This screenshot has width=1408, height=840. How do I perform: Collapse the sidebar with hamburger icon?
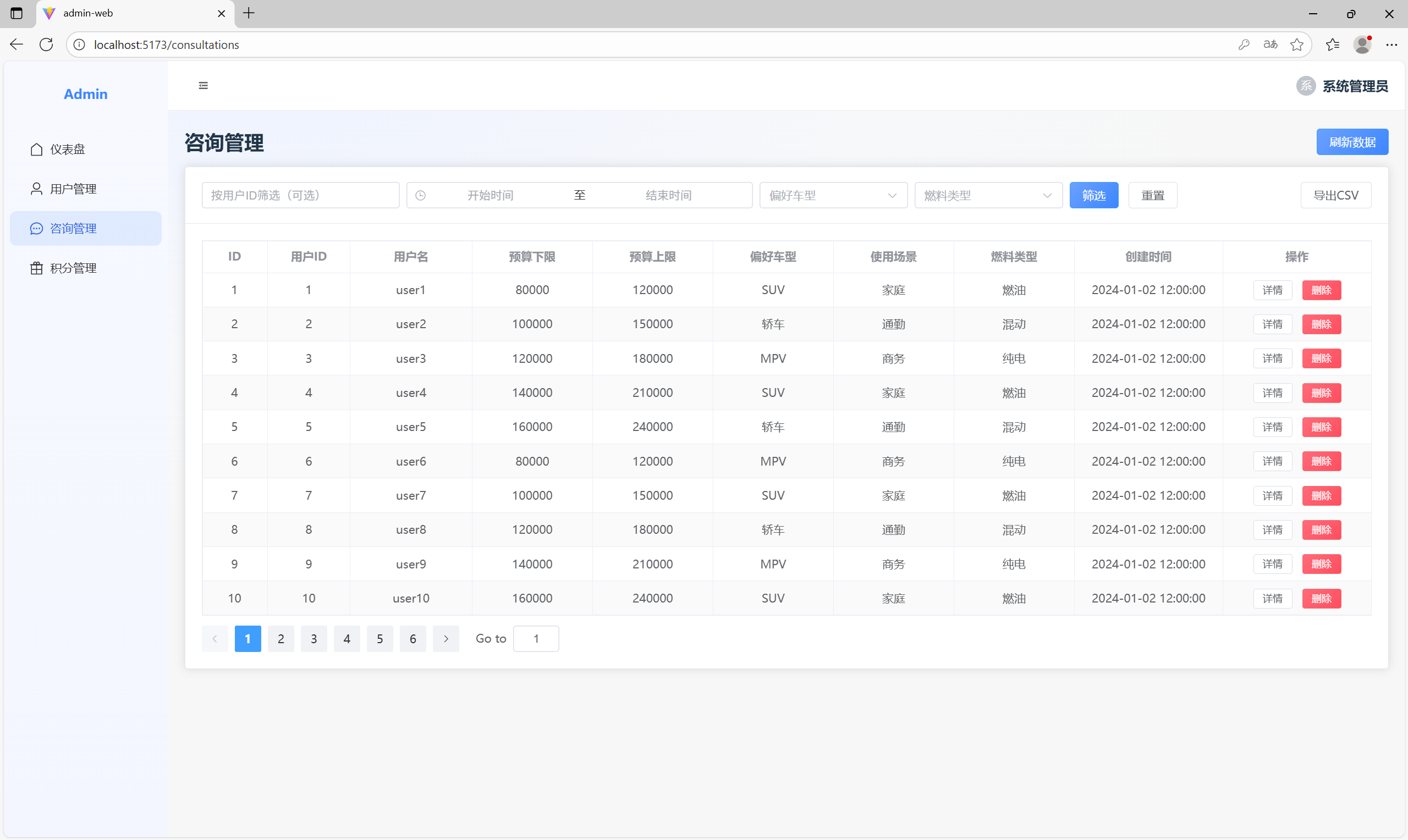pyautogui.click(x=204, y=85)
